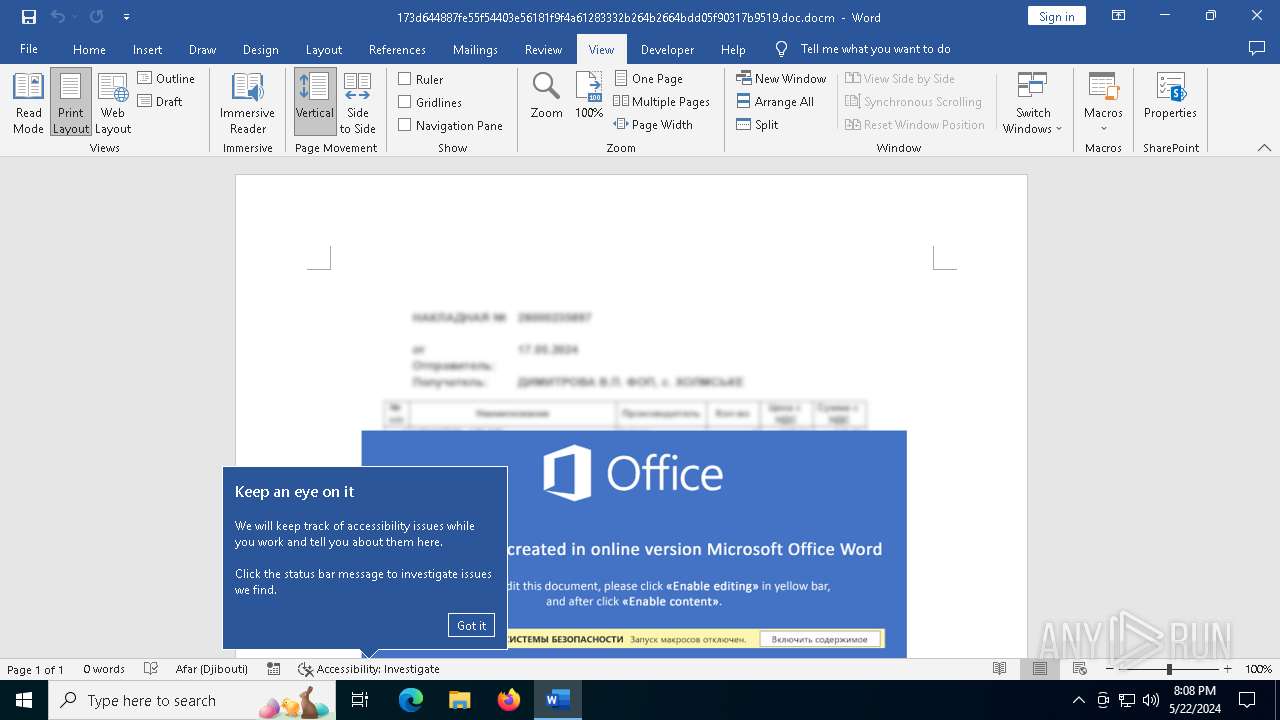This screenshot has width=1280, height=720.
Task: Switch to the Draw tab
Action: coord(202,49)
